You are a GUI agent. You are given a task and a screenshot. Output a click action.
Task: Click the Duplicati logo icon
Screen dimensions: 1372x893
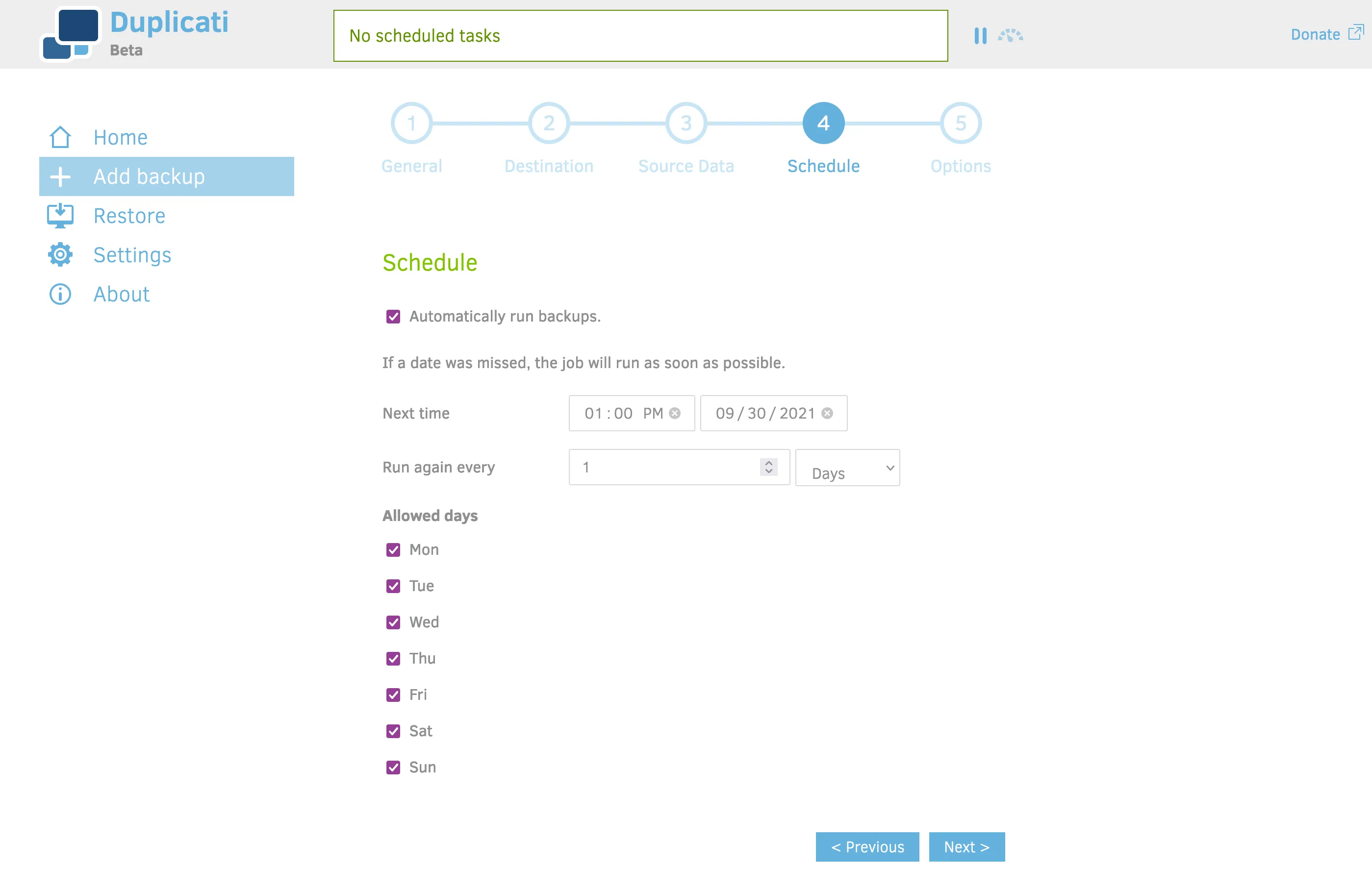72,33
